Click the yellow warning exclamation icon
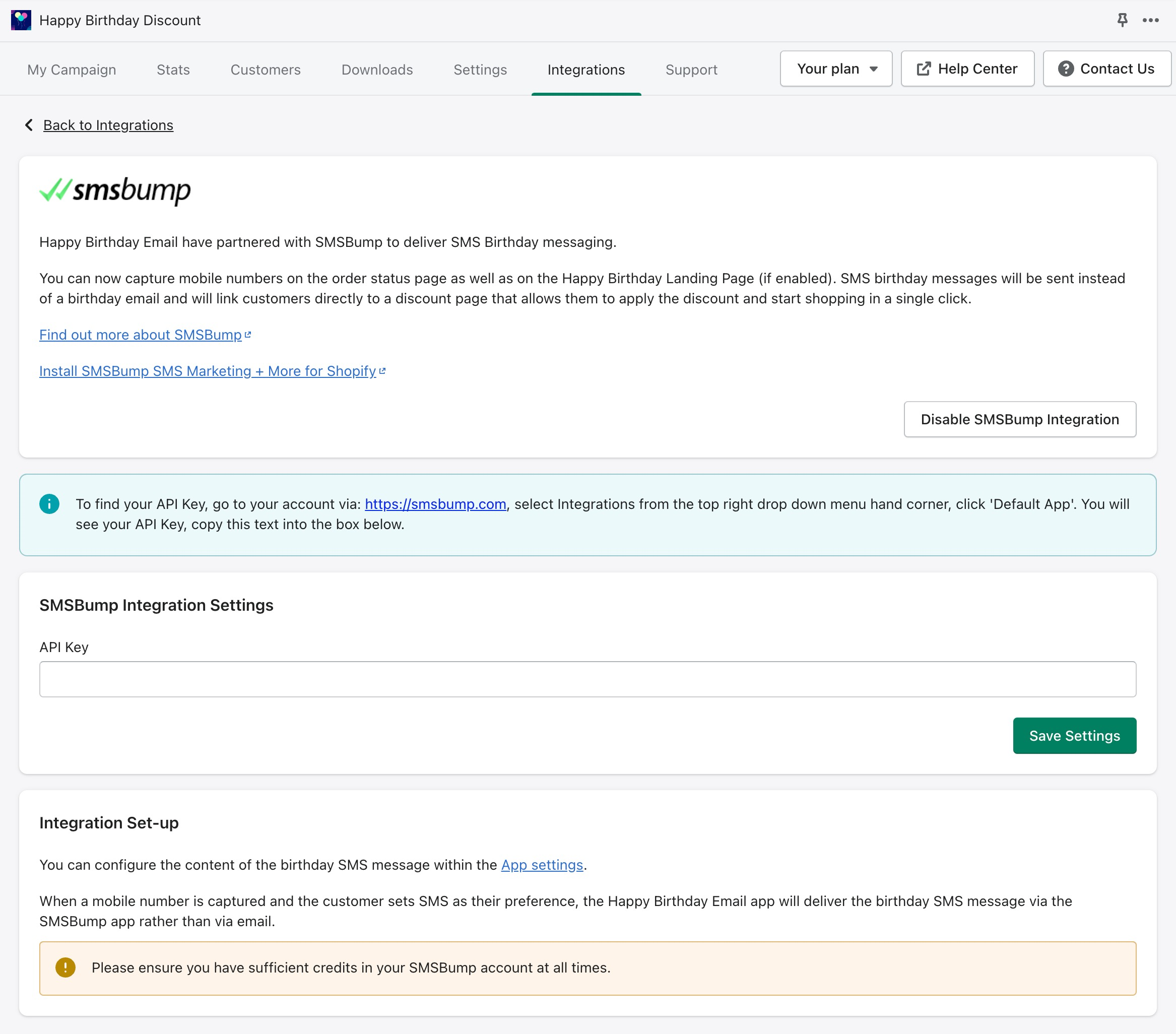The height and width of the screenshot is (1034, 1176). pyautogui.click(x=66, y=967)
